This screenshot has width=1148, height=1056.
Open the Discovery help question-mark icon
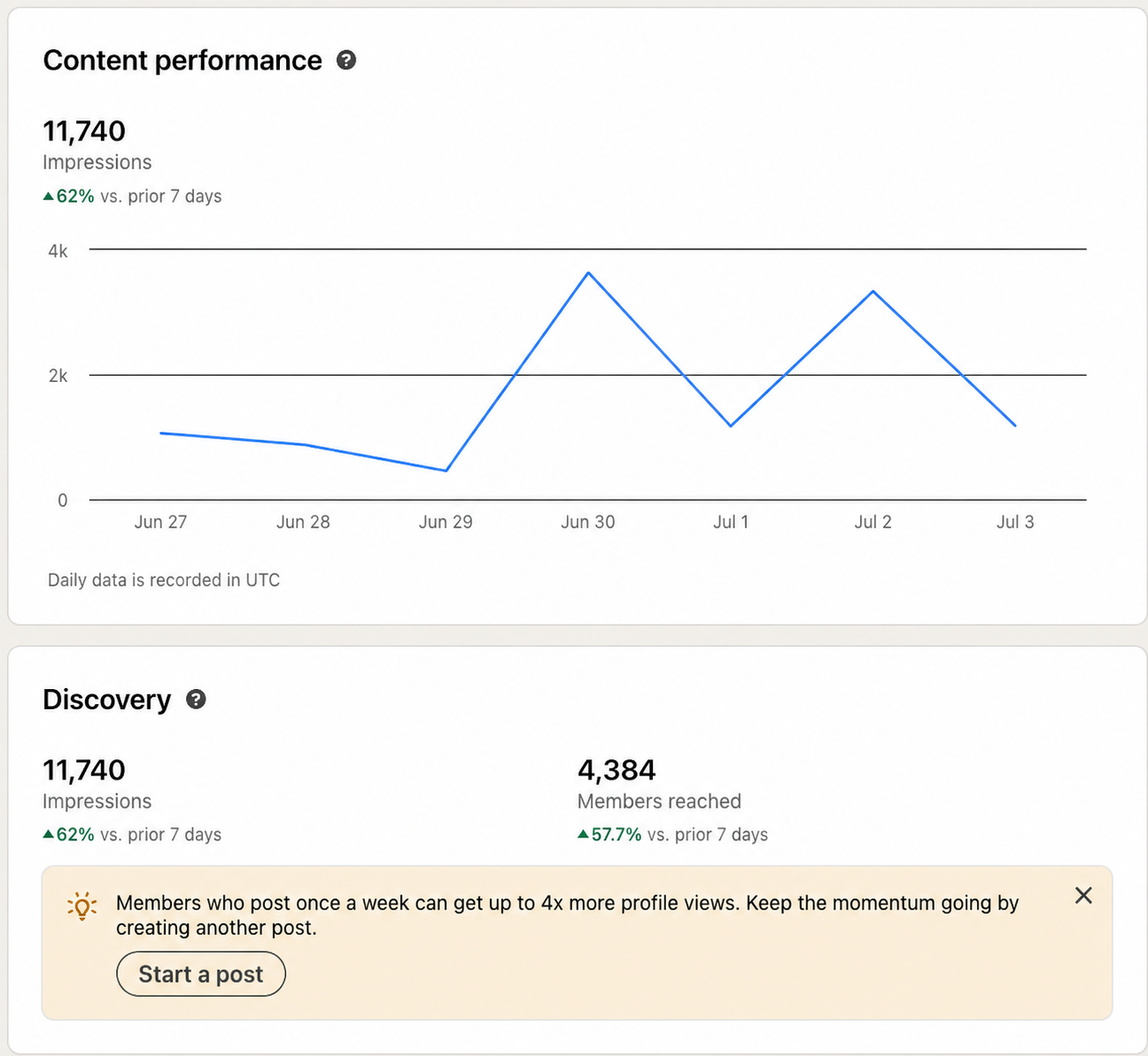pos(197,699)
